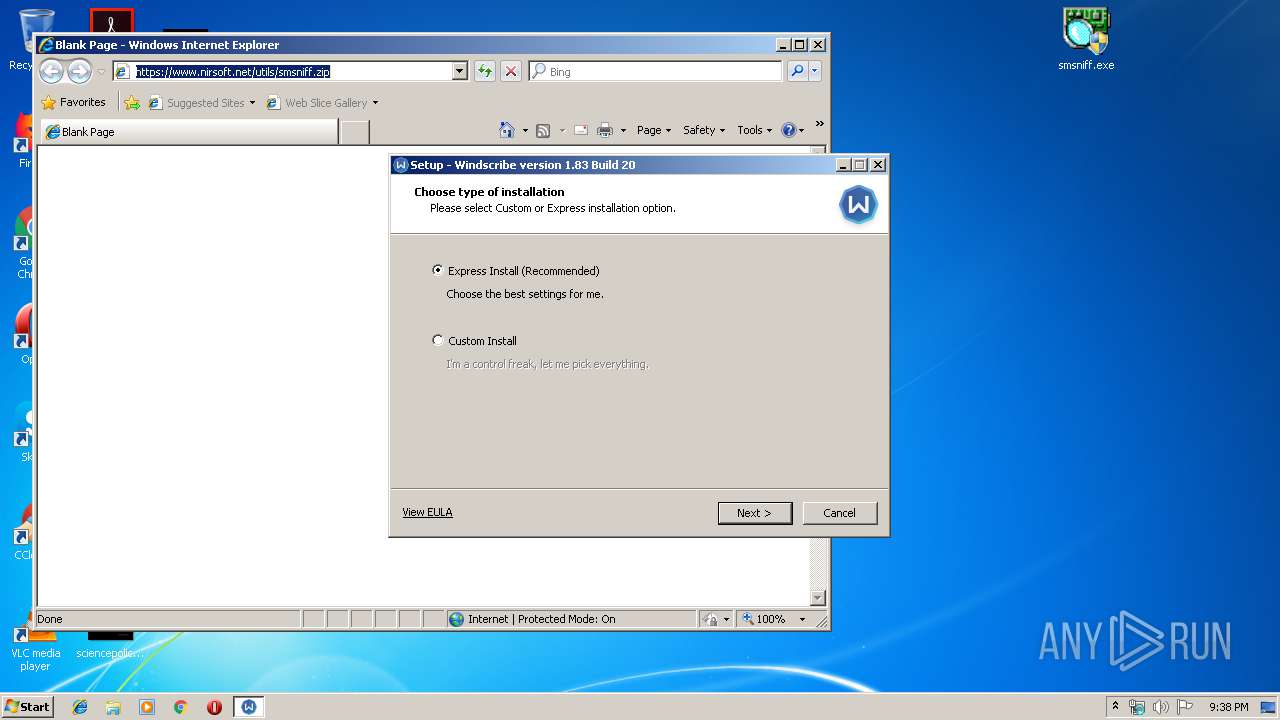Select the Blank Page tab
Viewport: 1280px width, 720px height.
point(188,131)
